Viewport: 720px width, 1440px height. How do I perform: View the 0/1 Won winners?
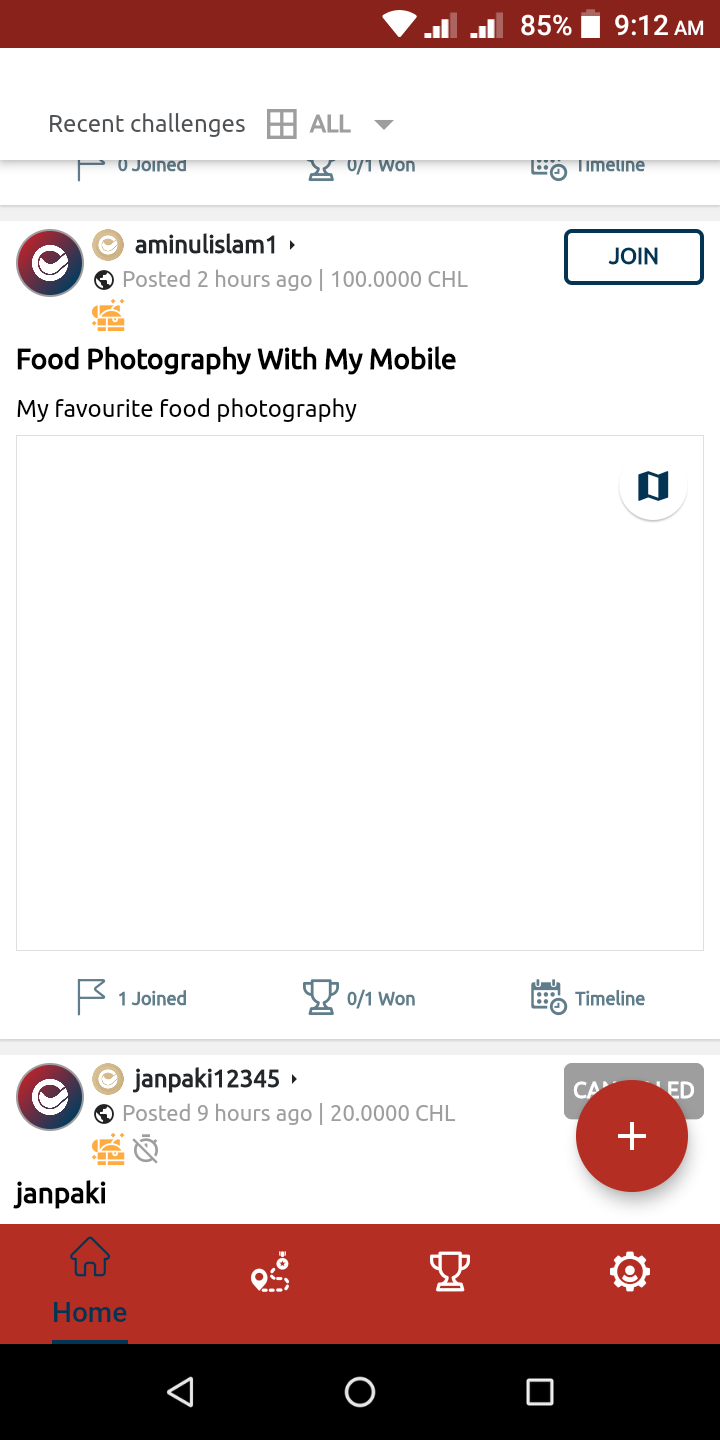pyautogui.click(x=360, y=998)
